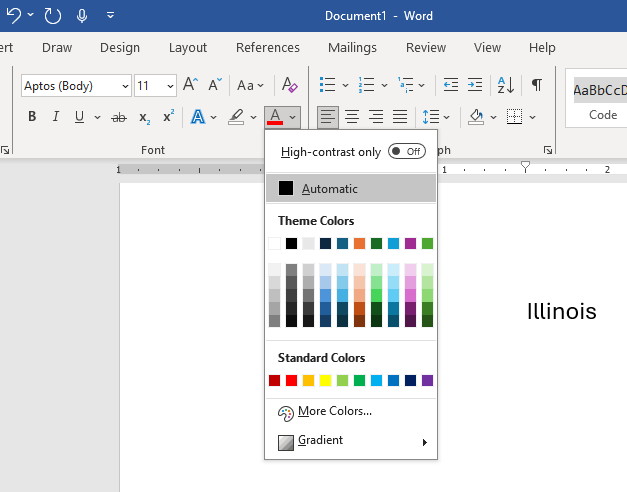
Task: Click the Illinois text in document
Action: [x=561, y=312]
